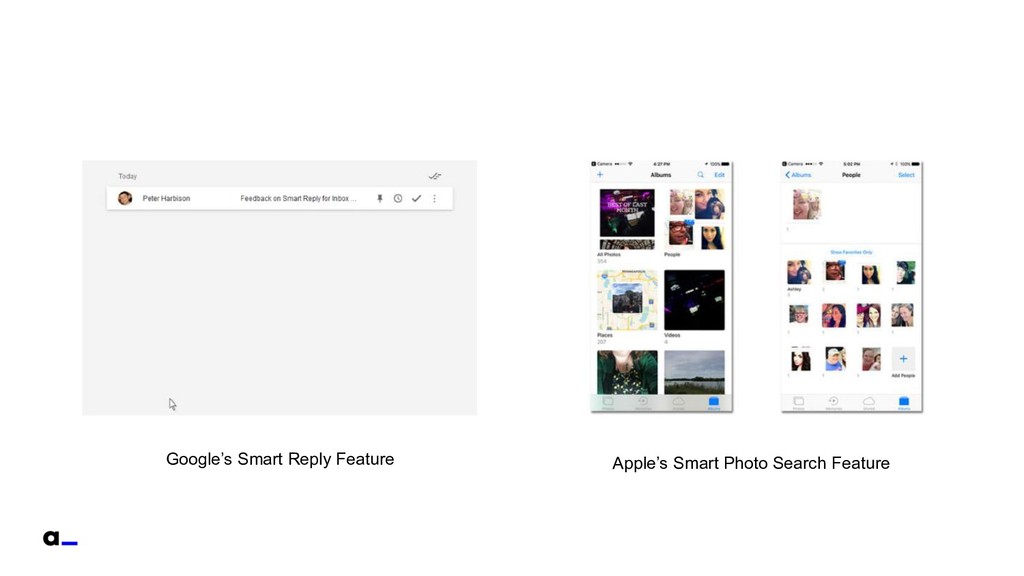1024x576 pixels.
Task: Tap the 'All Photos' album label
Action: [x=609, y=255]
